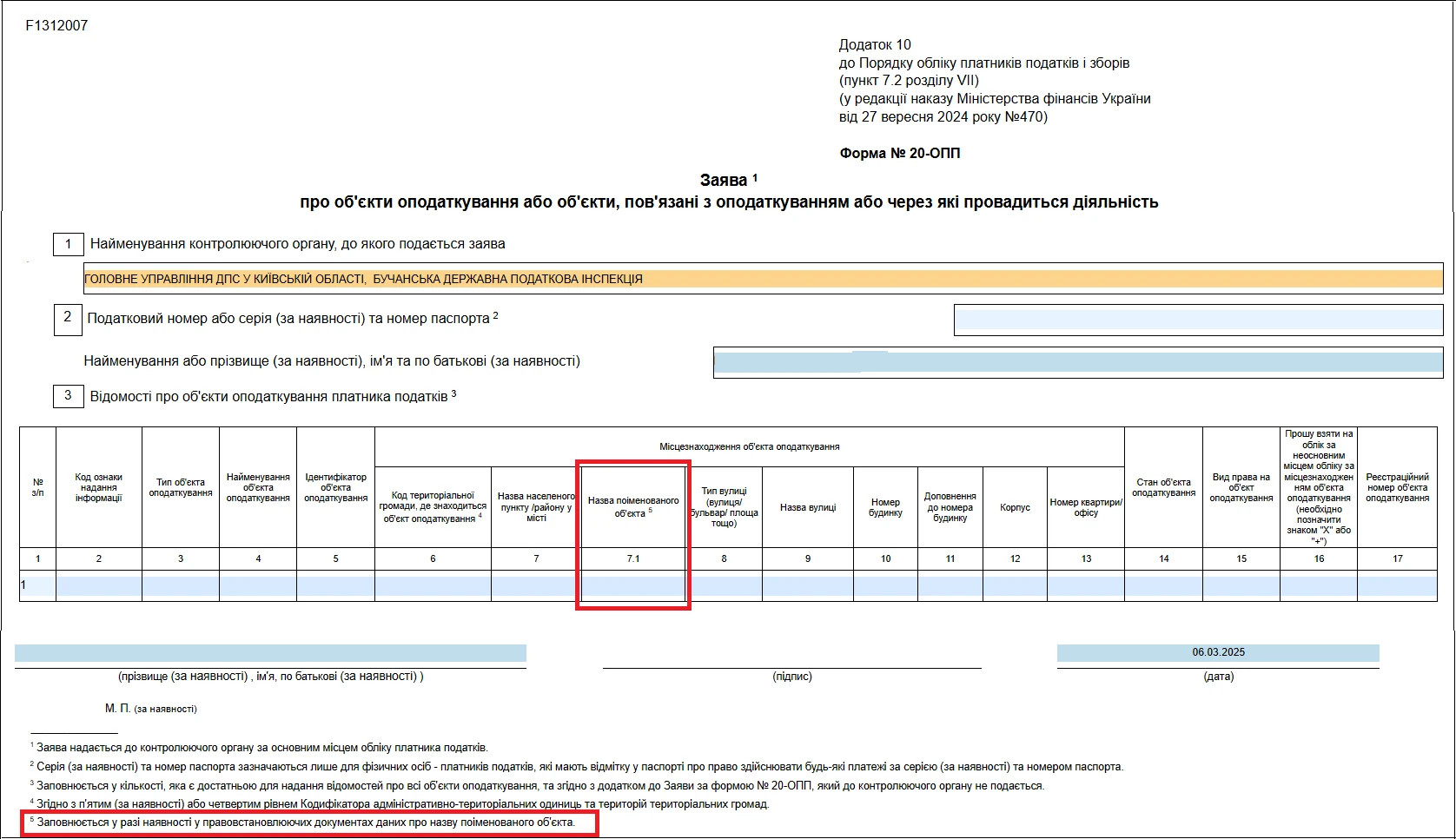Select row 1 cell in column 2
This screenshot has width=1456, height=839.
coord(98,586)
